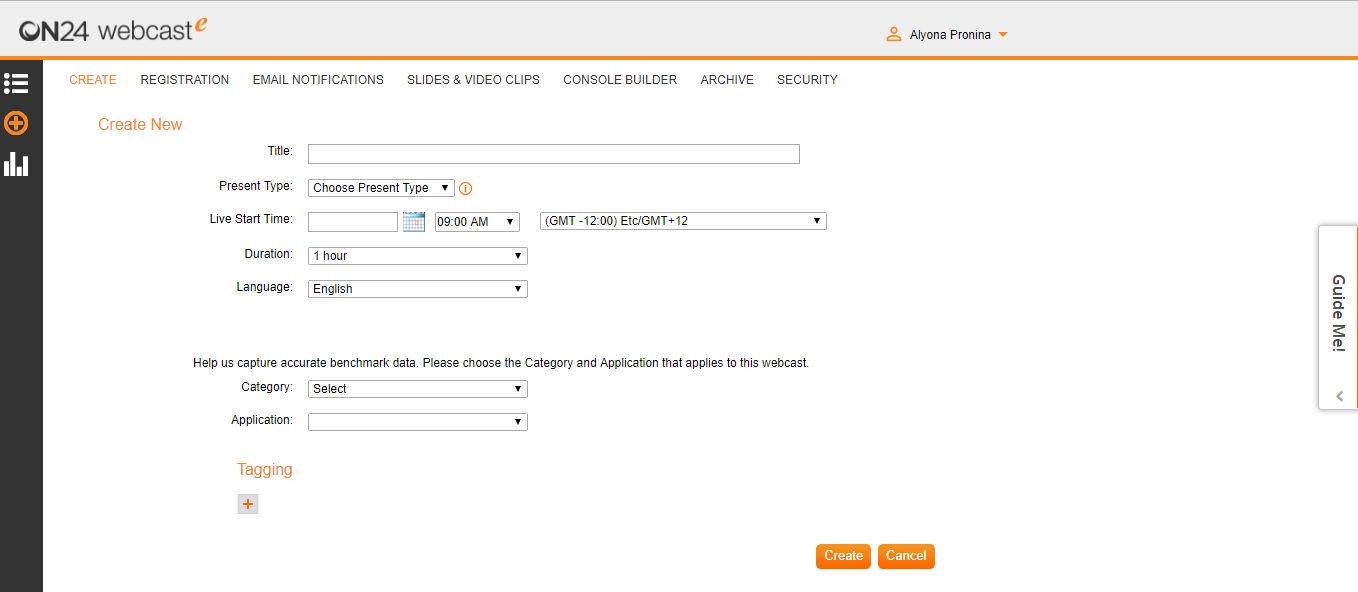The image size is (1358, 592).
Task: Open the analytics bar chart icon
Action: pos(16,164)
